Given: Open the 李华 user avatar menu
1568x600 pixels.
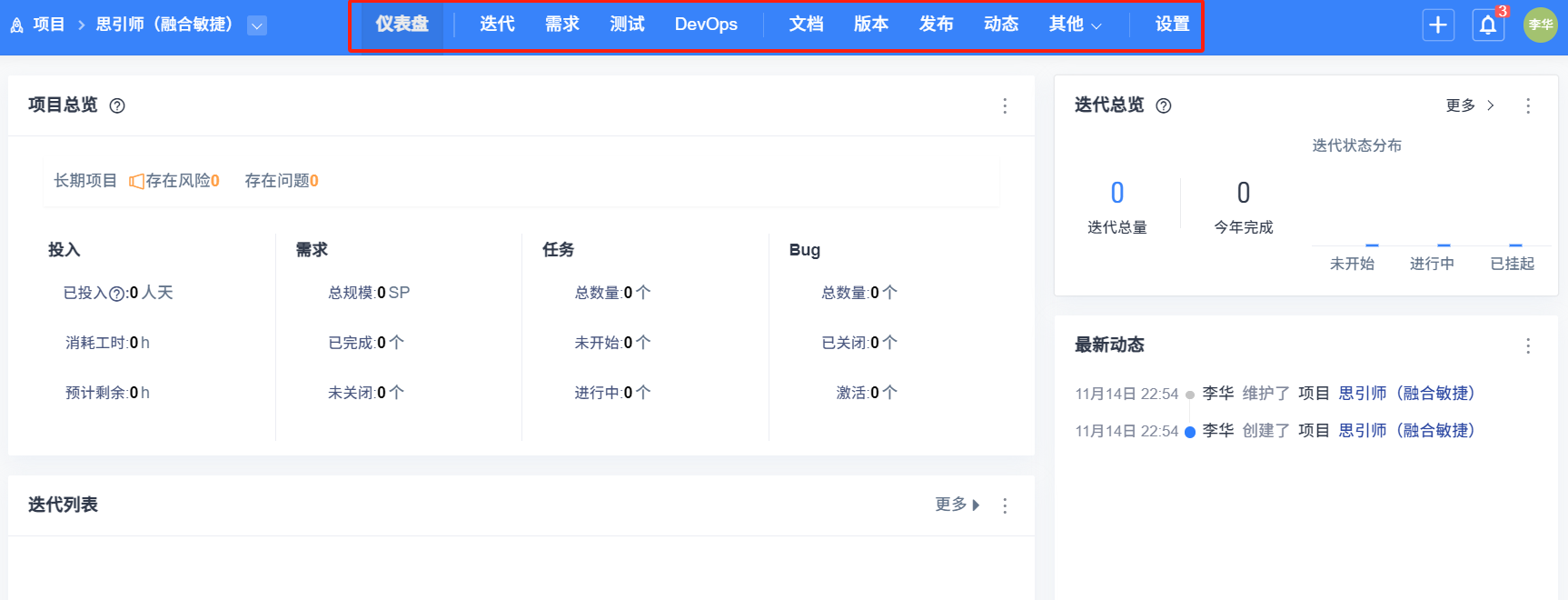Looking at the screenshot, I should 1541,25.
